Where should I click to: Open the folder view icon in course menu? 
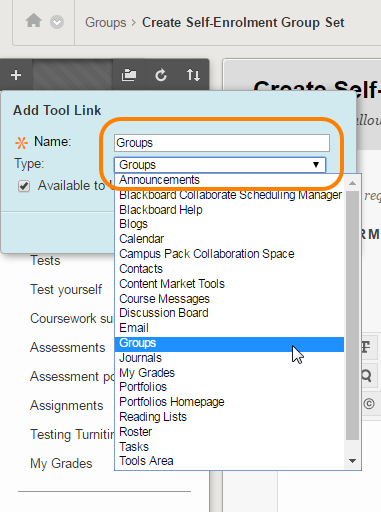click(x=129, y=75)
